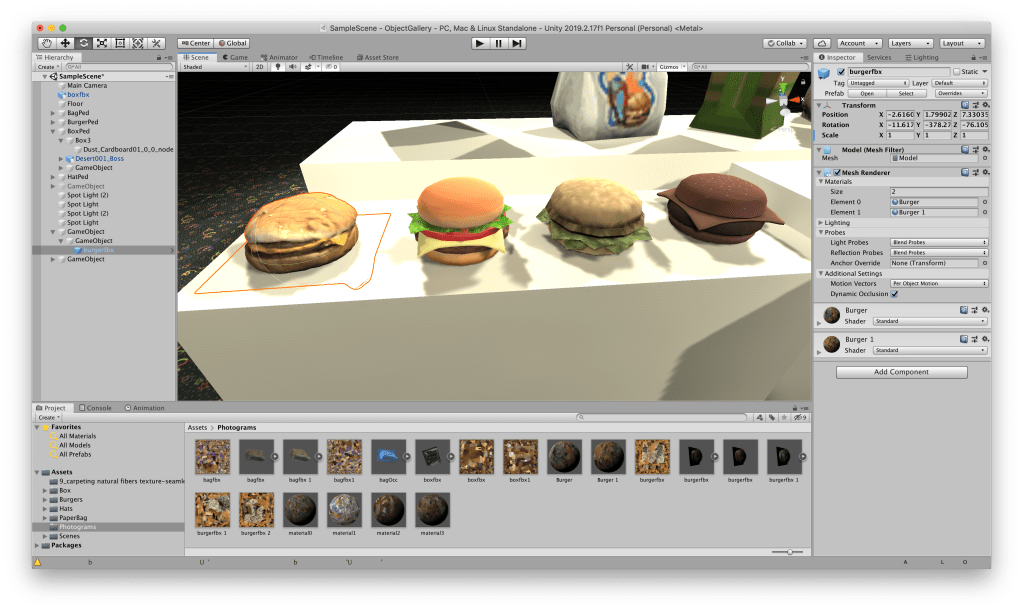Adjust the asset thumbnail size slider
Screen dimensions: 1023x611
pos(789,552)
